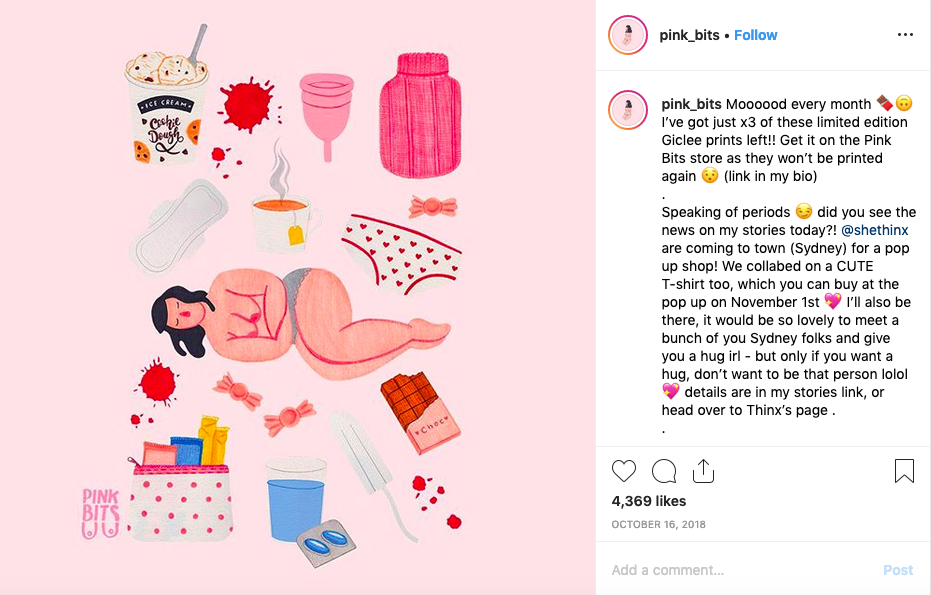Viewport: 931px width, 595px height.
Task: Click the Pink Bits logo on the artwork
Action: (100, 513)
